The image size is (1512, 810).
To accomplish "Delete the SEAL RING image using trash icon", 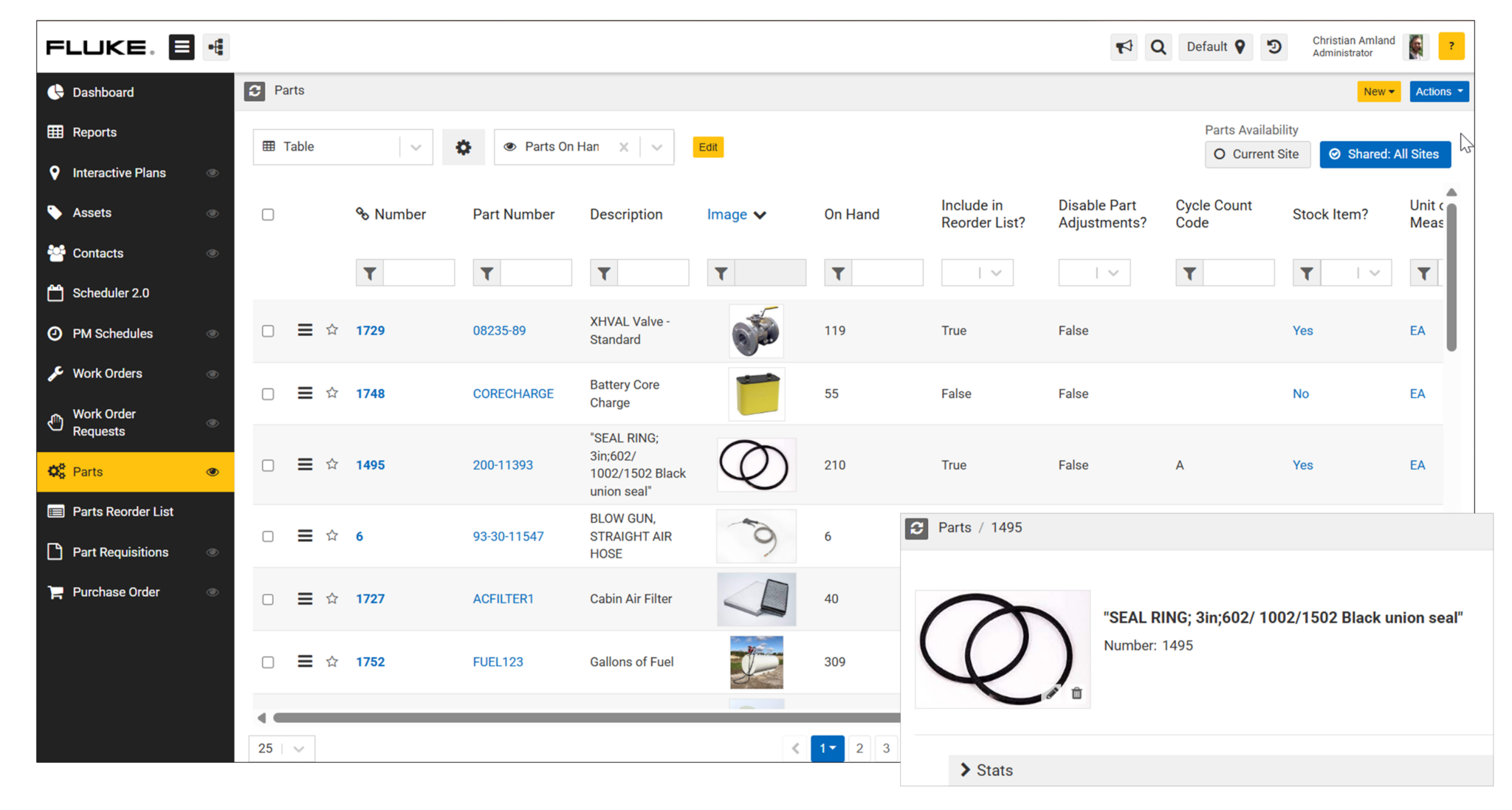I will click(x=1076, y=693).
